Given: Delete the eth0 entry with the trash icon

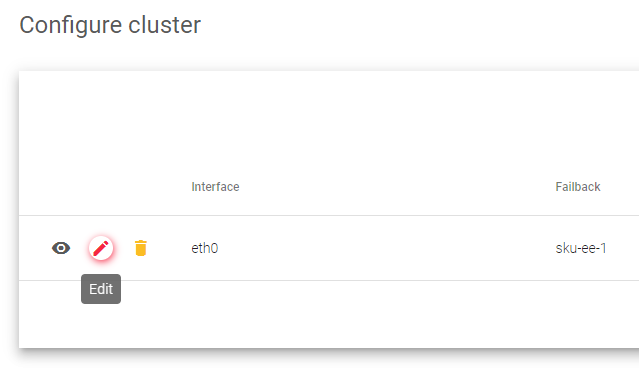Looking at the screenshot, I should (141, 248).
